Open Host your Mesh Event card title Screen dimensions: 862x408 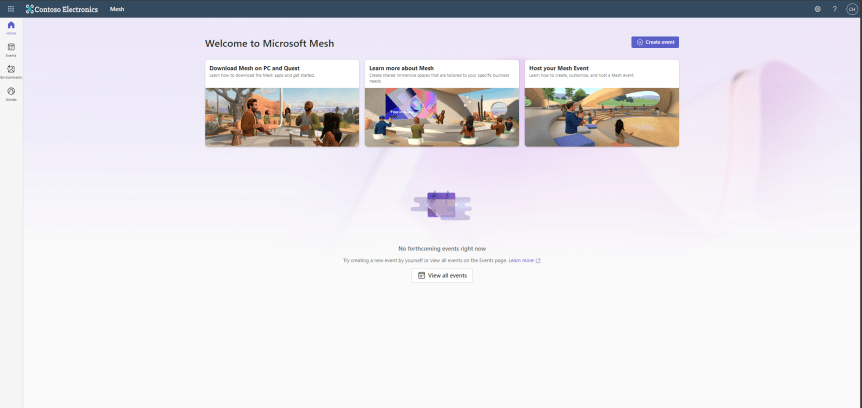(559, 68)
